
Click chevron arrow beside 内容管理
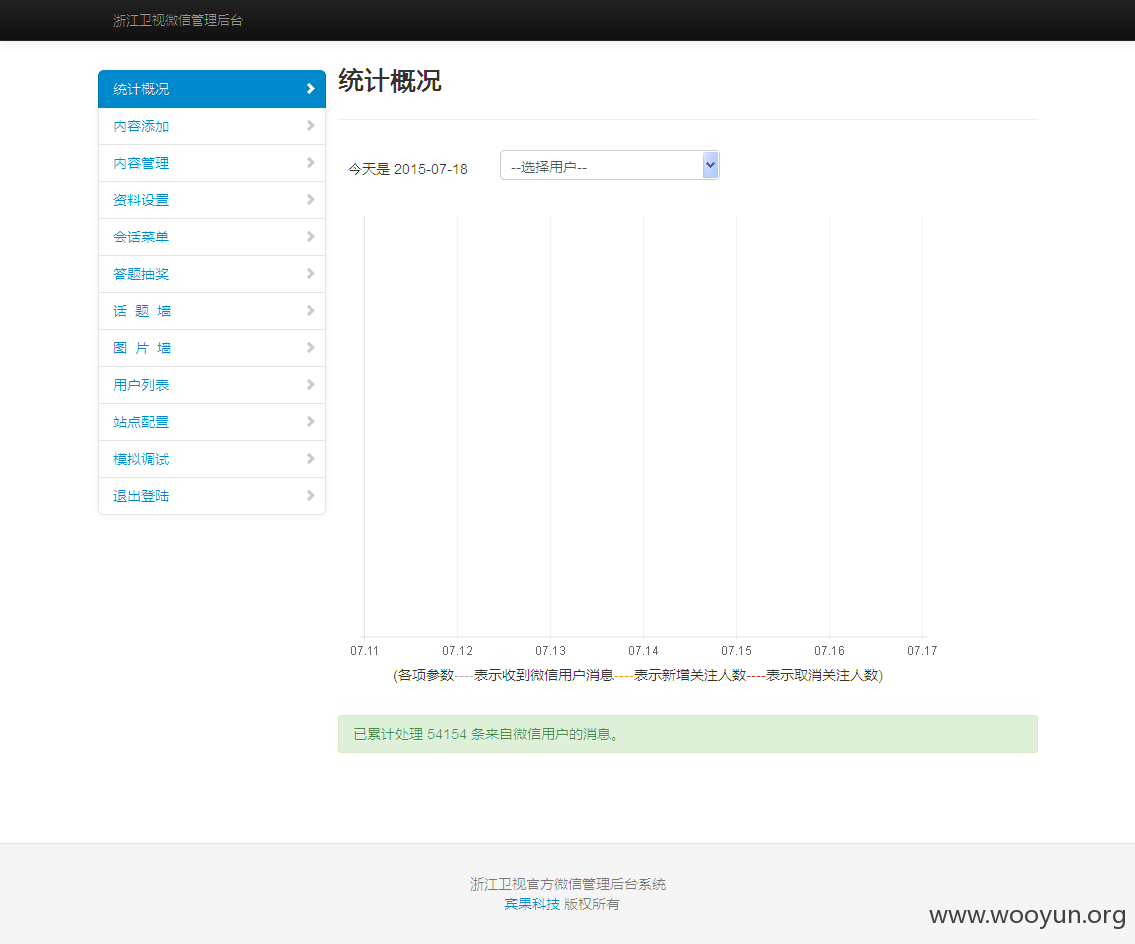coord(311,162)
